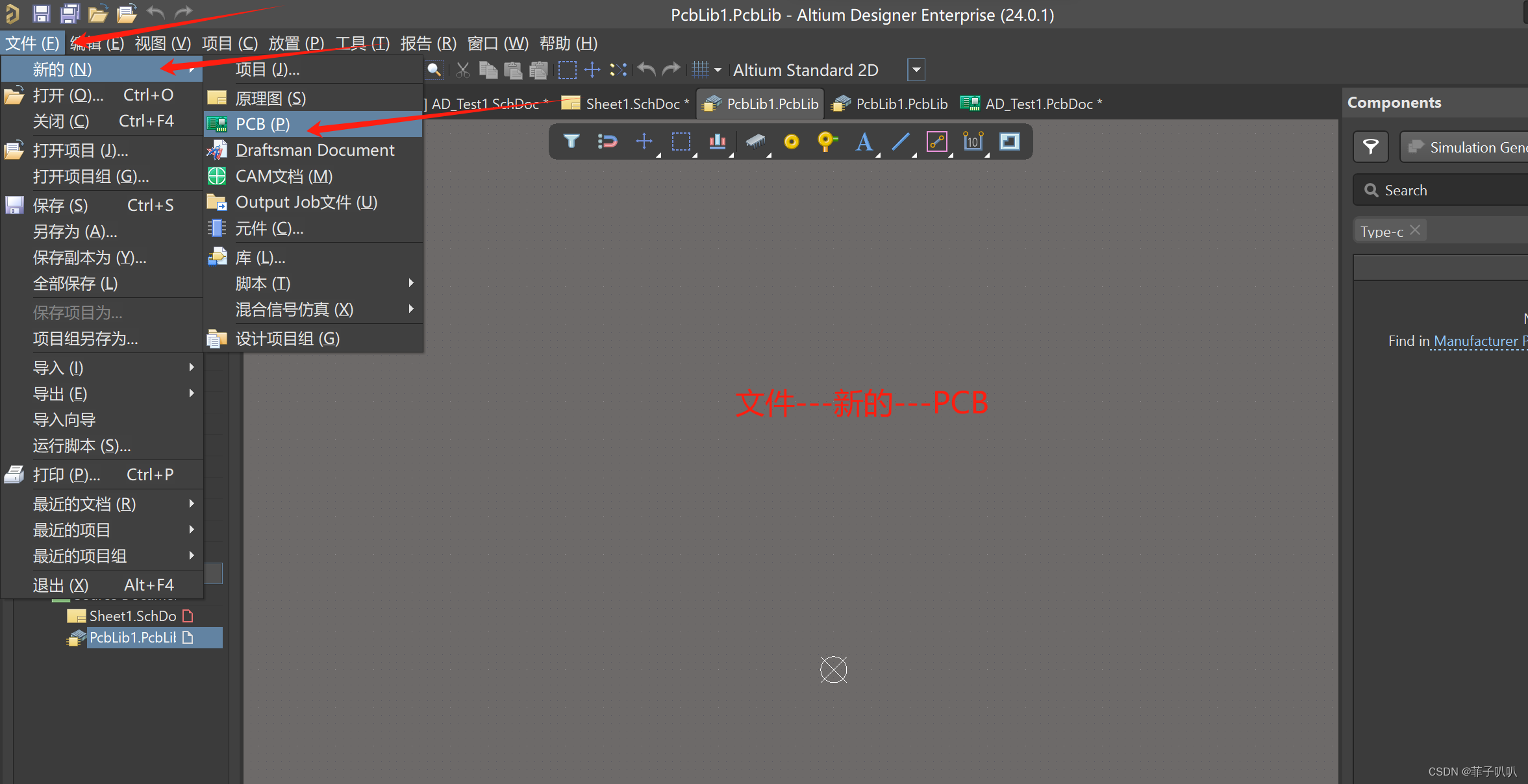
Task: Click the magnet snap options icon
Action: [607, 141]
